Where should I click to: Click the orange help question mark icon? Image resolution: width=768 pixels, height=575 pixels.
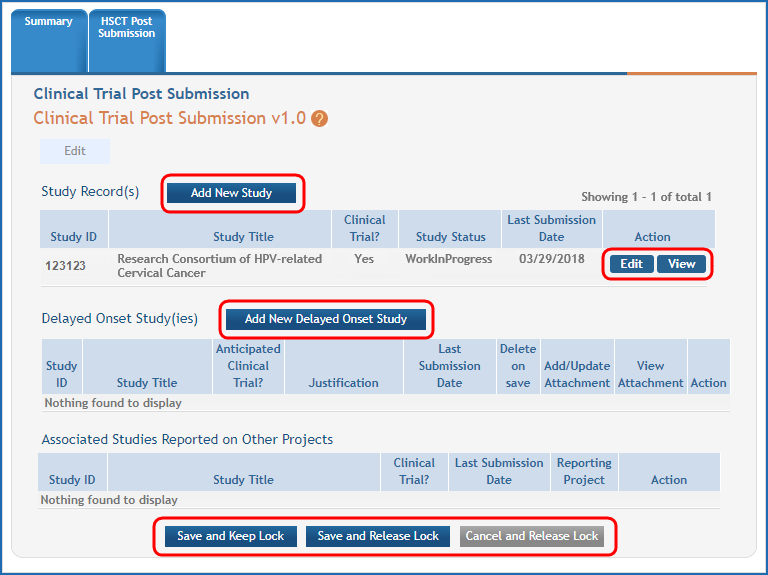(x=319, y=119)
